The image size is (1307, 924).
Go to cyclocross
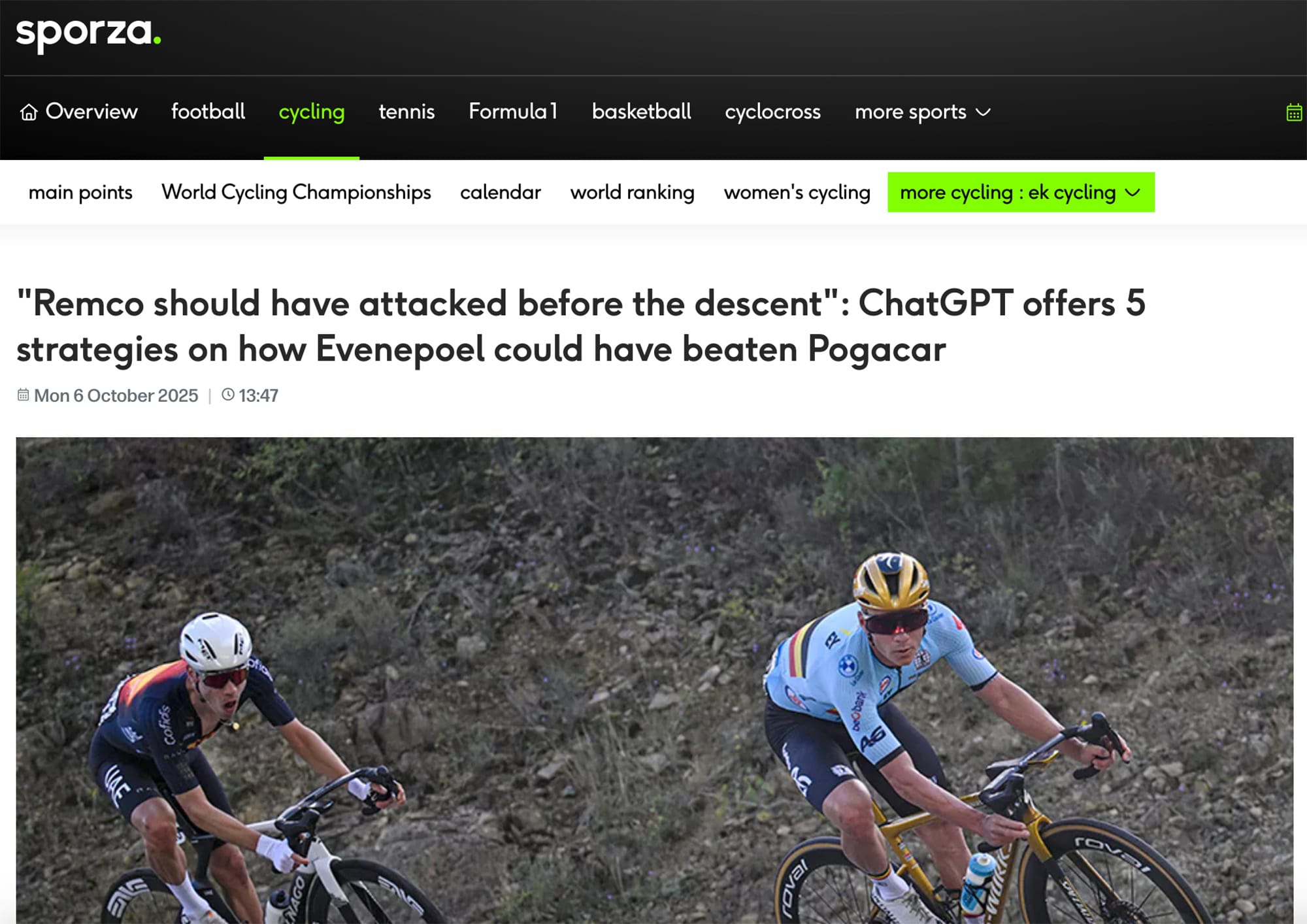pyautogui.click(x=772, y=112)
